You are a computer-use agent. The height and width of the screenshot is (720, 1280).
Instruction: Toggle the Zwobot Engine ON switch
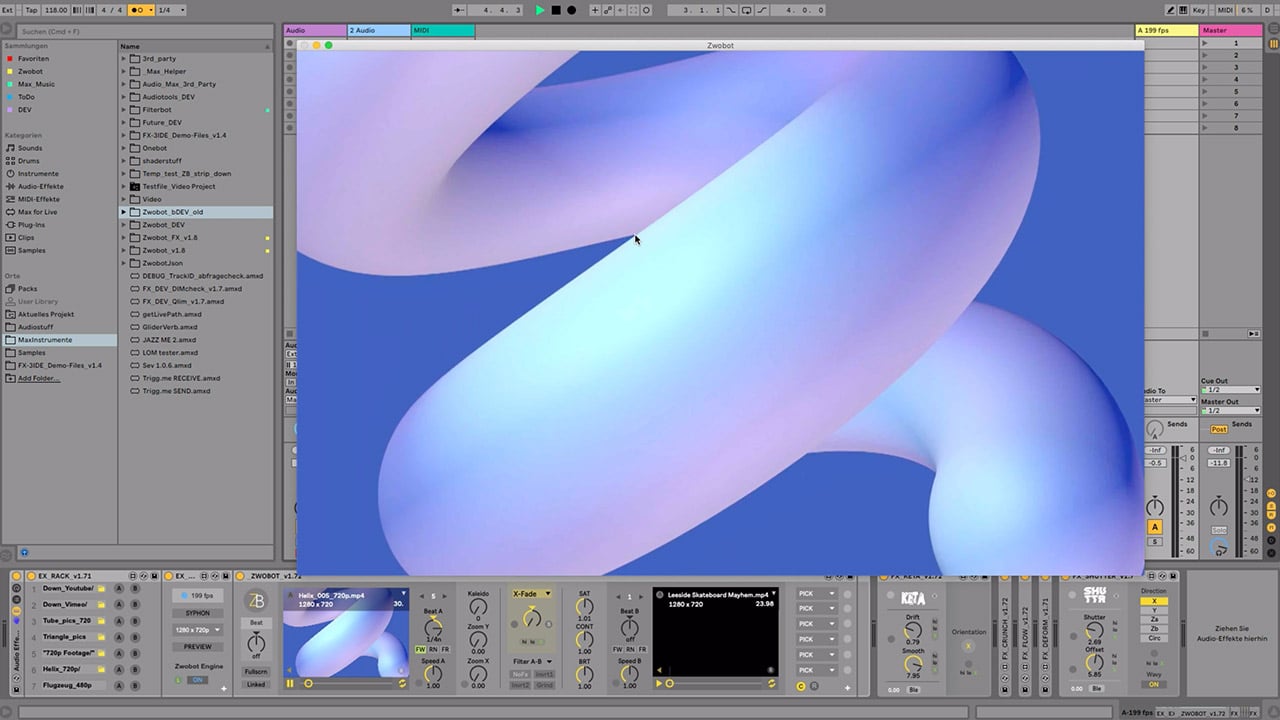(197, 680)
